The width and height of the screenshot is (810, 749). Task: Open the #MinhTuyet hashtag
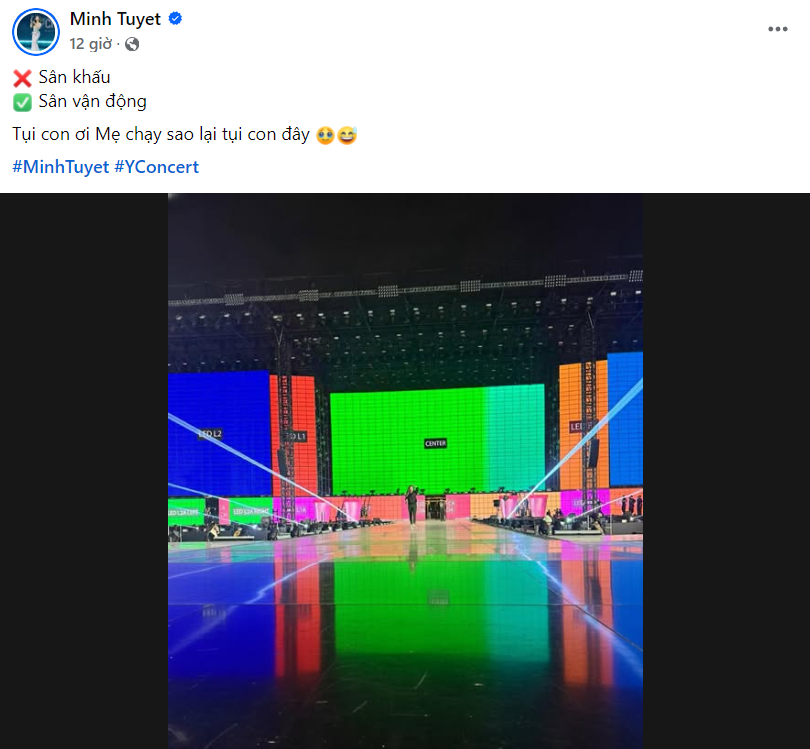pos(60,167)
